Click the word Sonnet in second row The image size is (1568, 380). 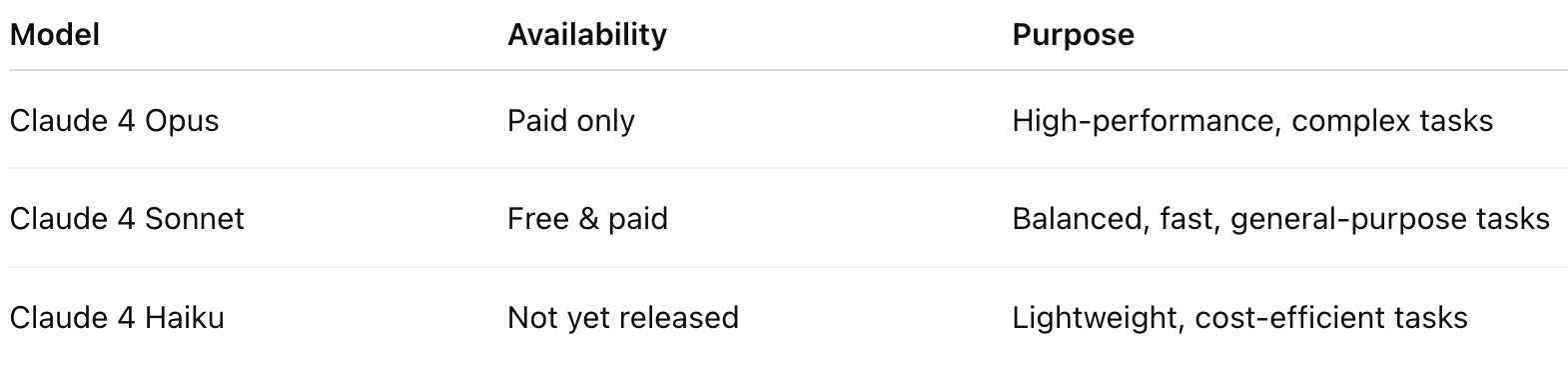[195, 219]
